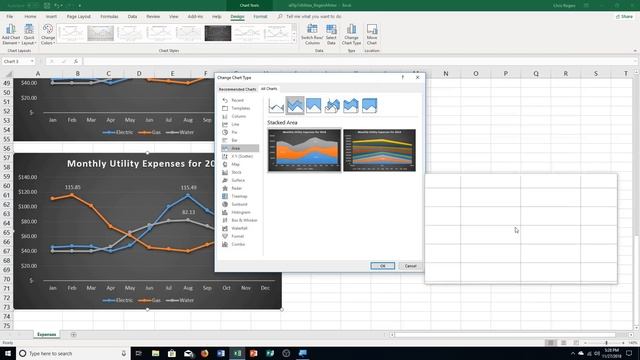Viewport: 640px width, 360px height.
Task: Switch to the Insert ribbon tab
Action: pos(51,16)
